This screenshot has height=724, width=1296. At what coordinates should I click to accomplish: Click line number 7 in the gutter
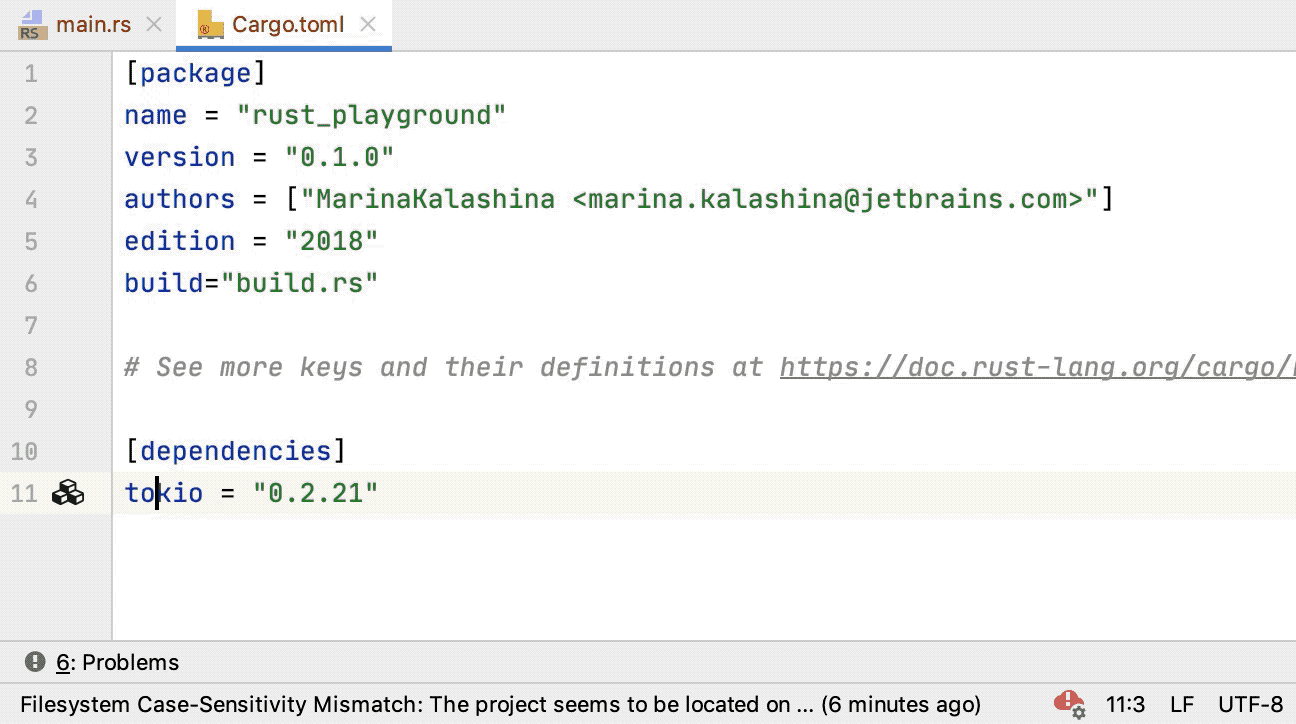point(30,325)
